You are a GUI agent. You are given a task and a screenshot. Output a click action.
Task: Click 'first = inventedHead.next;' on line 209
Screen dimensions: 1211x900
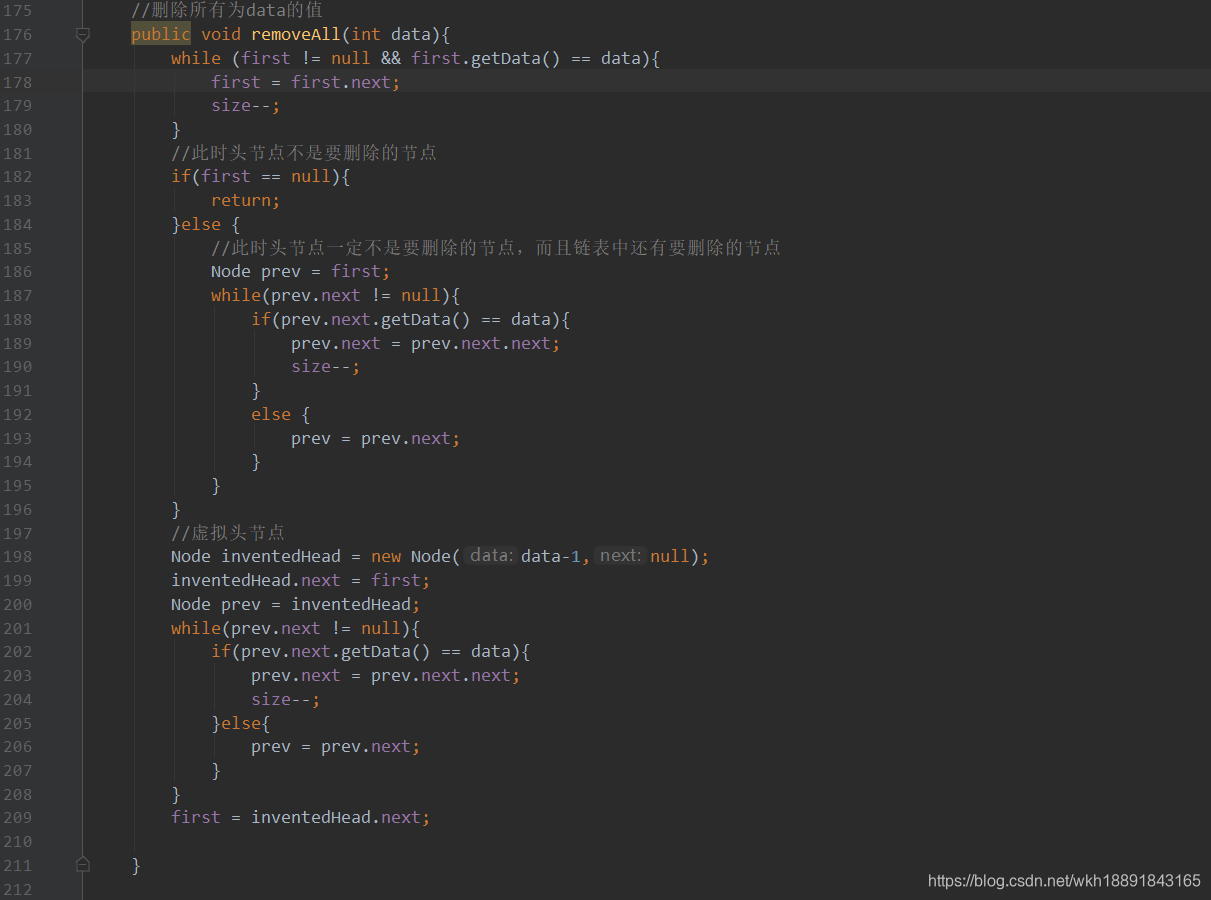(301, 818)
